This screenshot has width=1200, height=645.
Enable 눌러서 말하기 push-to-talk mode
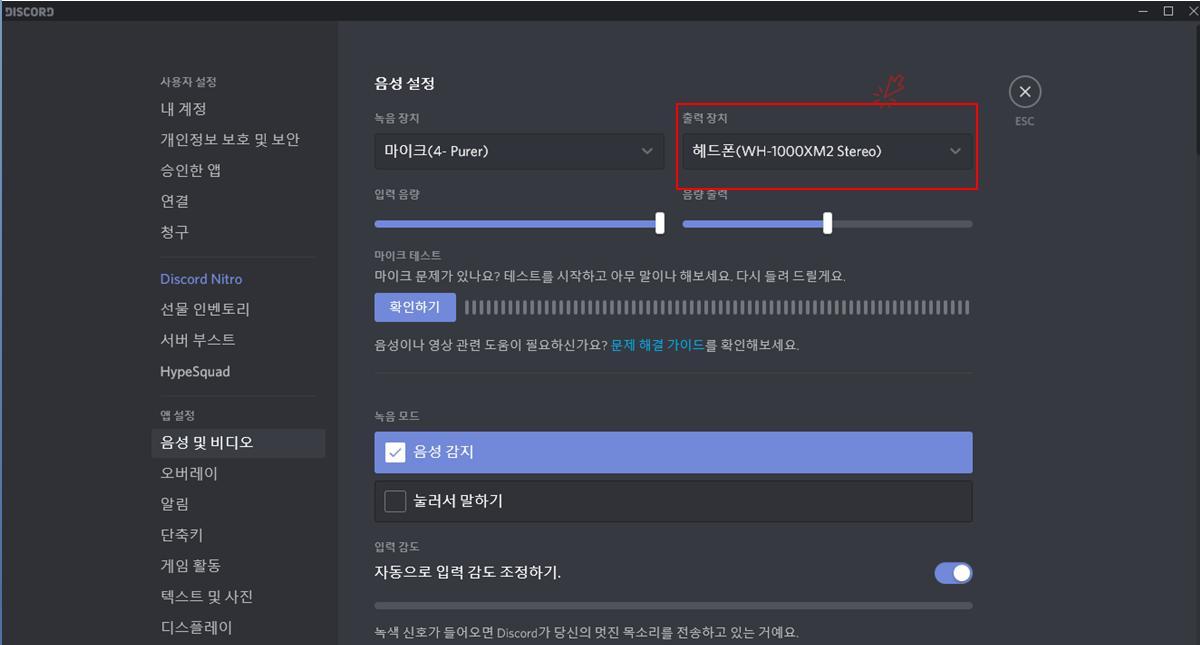pos(395,501)
